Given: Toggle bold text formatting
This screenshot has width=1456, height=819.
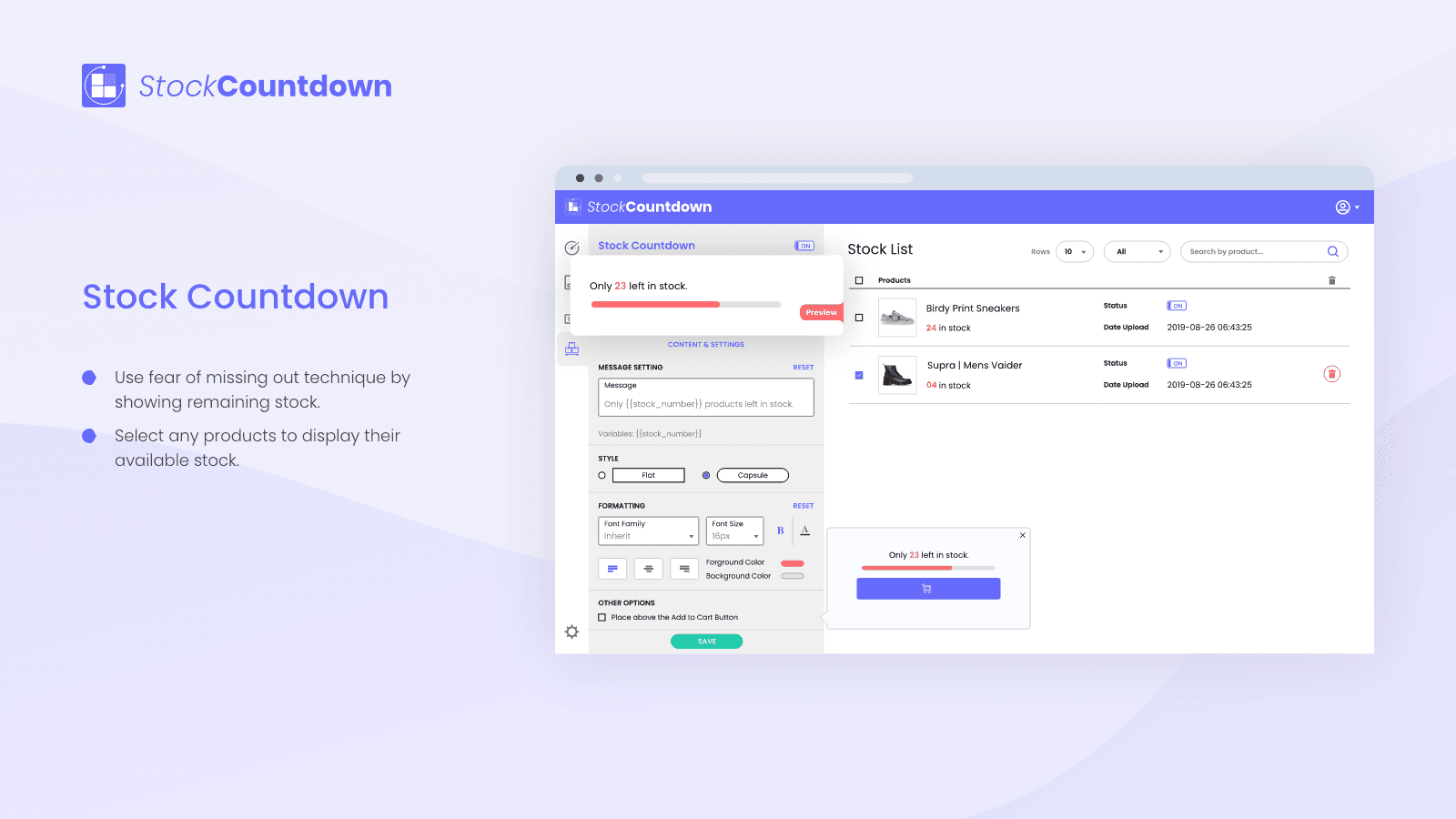Looking at the screenshot, I should pyautogui.click(x=780, y=531).
